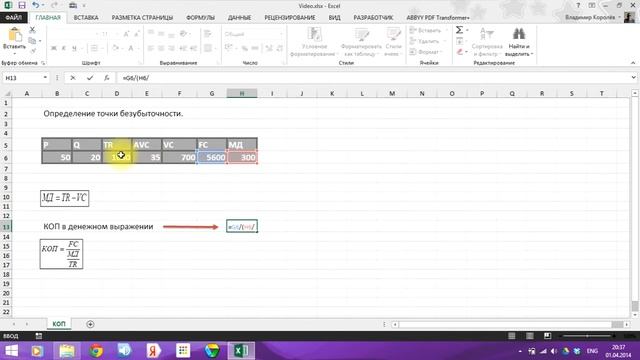Screen dimensions: 640x360
Task: Click the ENG language indicator in tray
Action: tap(592, 351)
